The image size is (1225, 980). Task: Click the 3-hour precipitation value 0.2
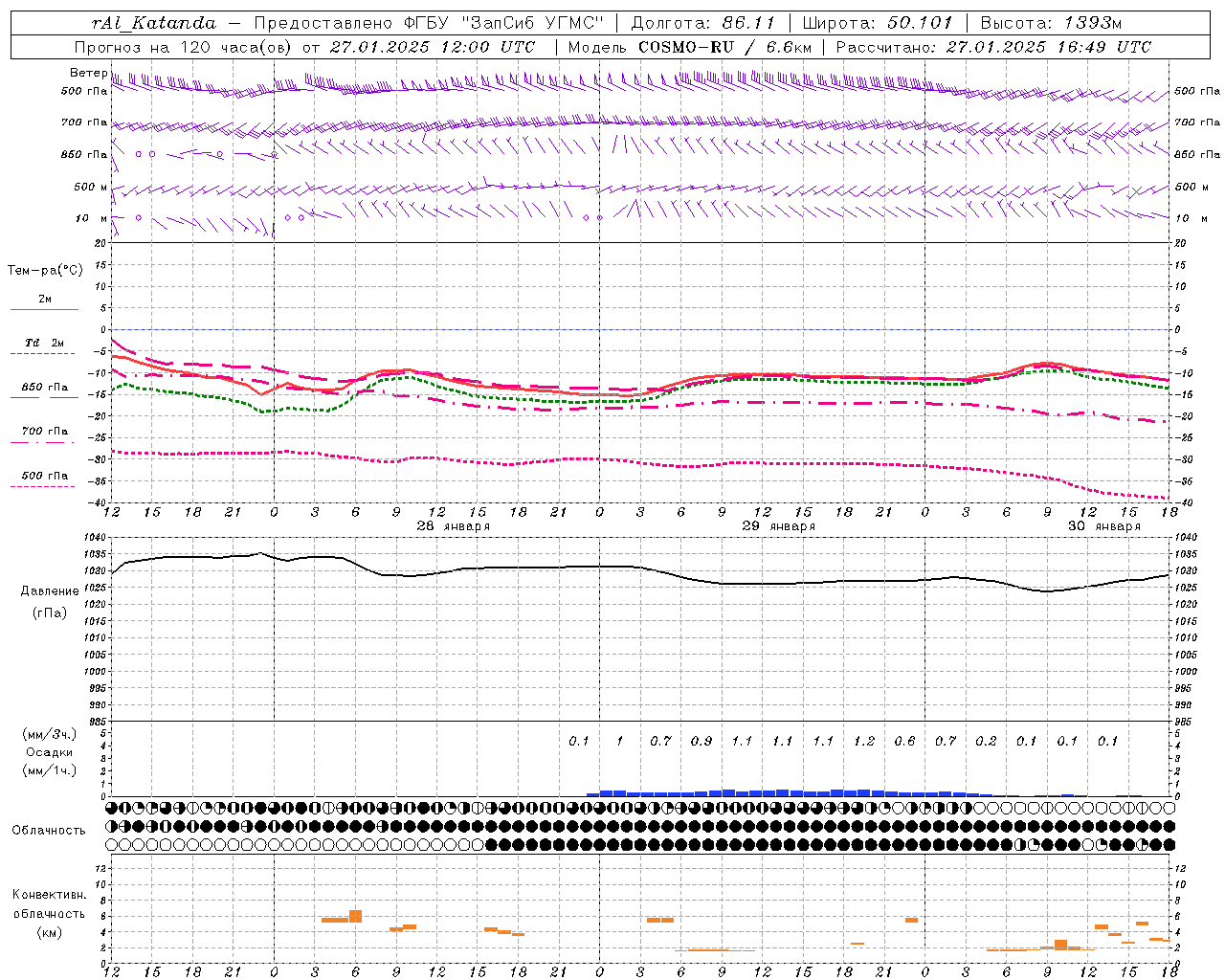(x=986, y=742)
